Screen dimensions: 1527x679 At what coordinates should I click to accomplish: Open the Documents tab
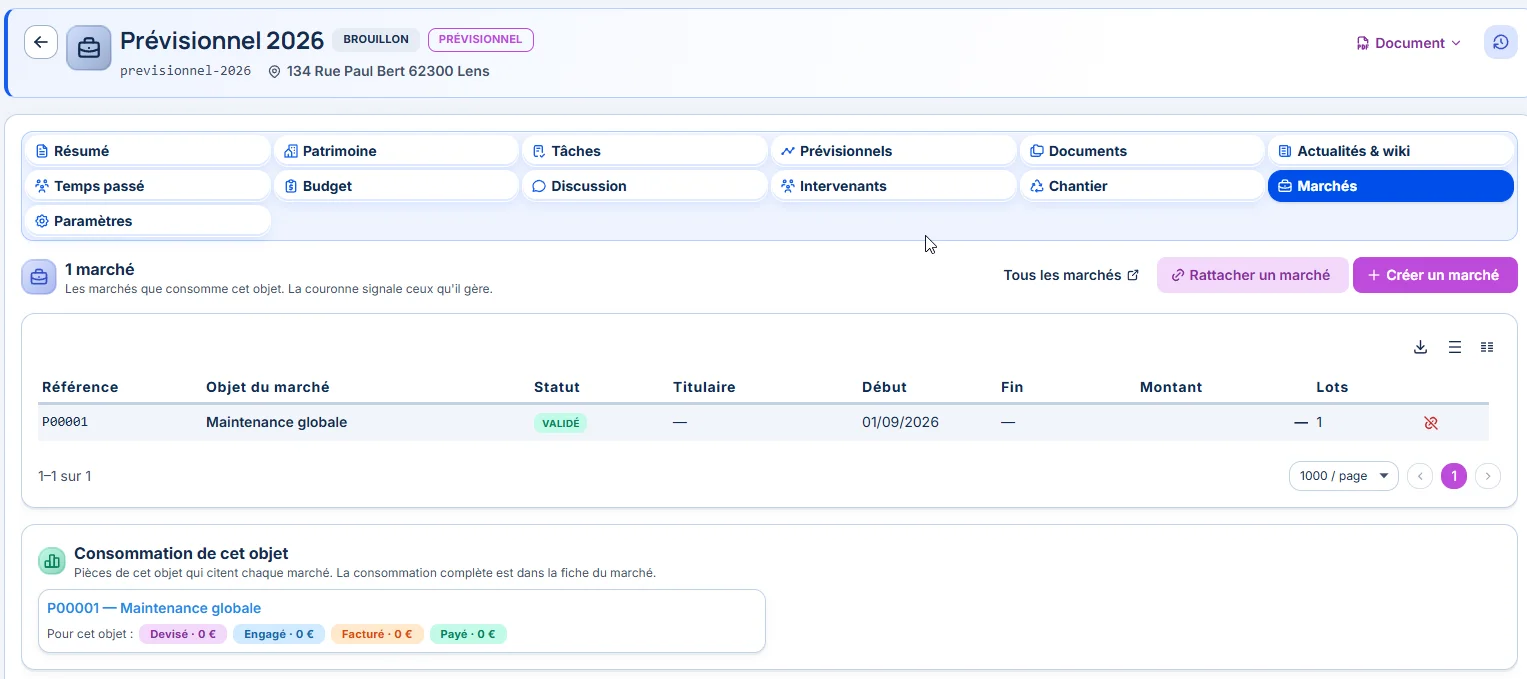click(1142, 151)
